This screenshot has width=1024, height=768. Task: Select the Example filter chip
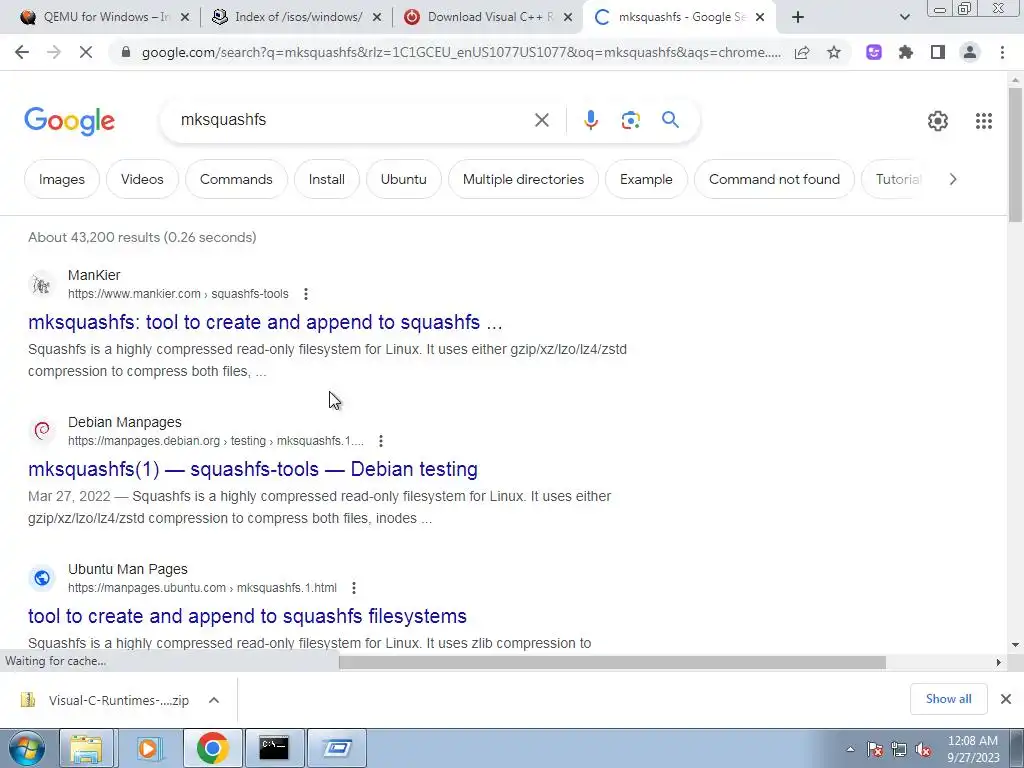[646, 179]
